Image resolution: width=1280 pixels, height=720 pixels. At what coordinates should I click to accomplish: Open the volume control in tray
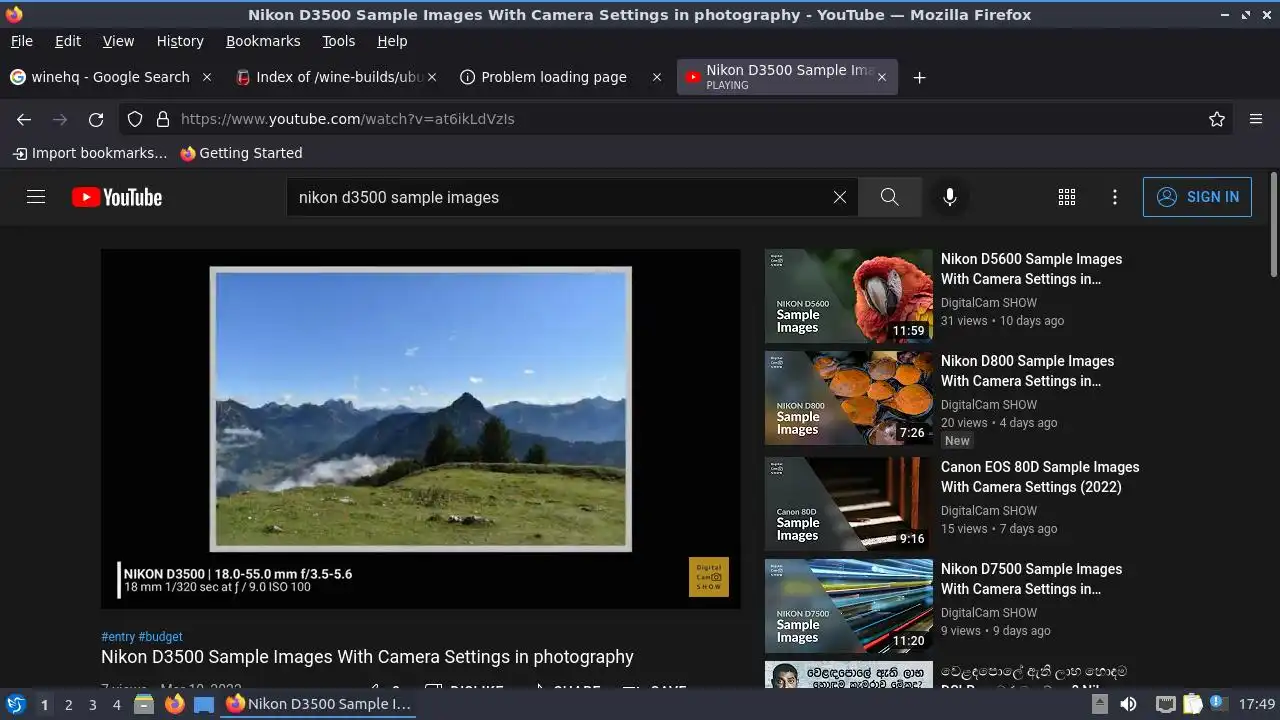pos(1128,704)
